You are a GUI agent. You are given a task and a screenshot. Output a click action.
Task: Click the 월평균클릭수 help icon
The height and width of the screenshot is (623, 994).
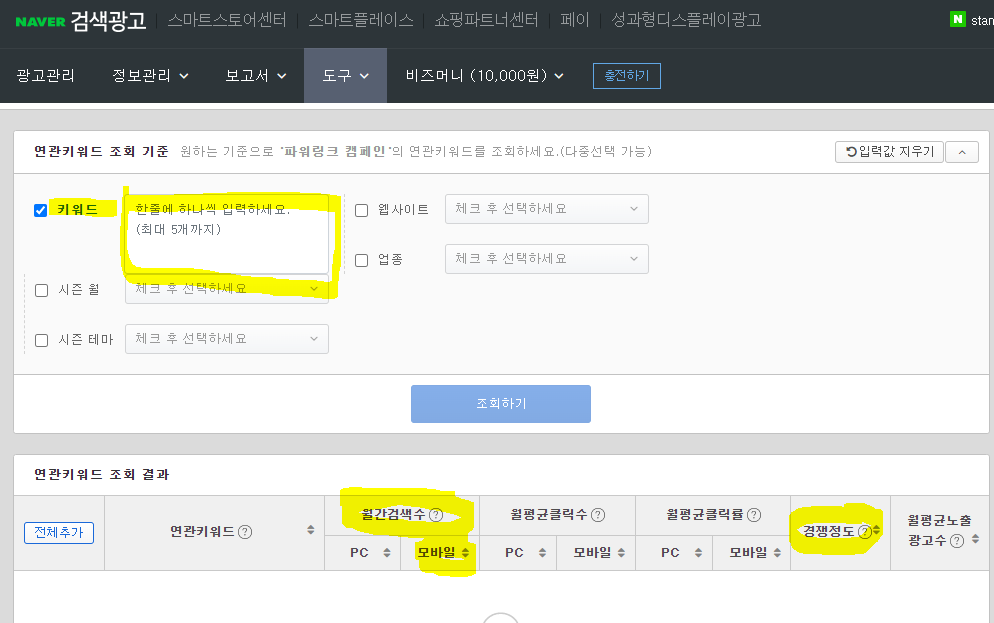(600, 514)
